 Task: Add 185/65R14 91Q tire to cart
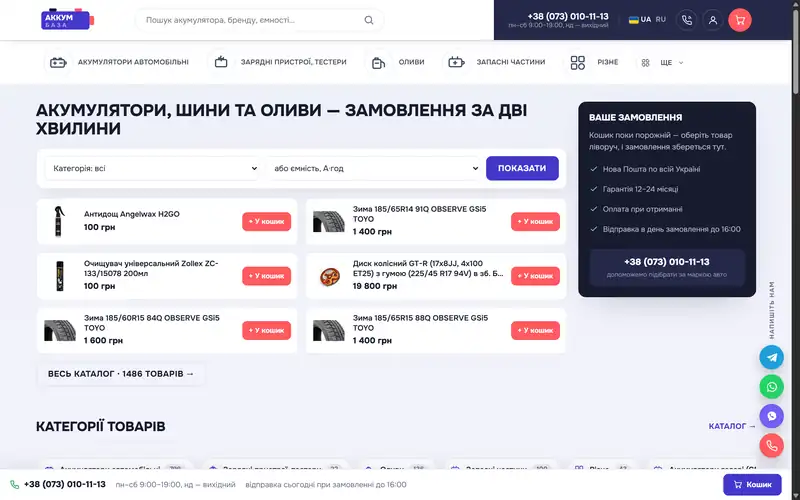click(535, 221)
